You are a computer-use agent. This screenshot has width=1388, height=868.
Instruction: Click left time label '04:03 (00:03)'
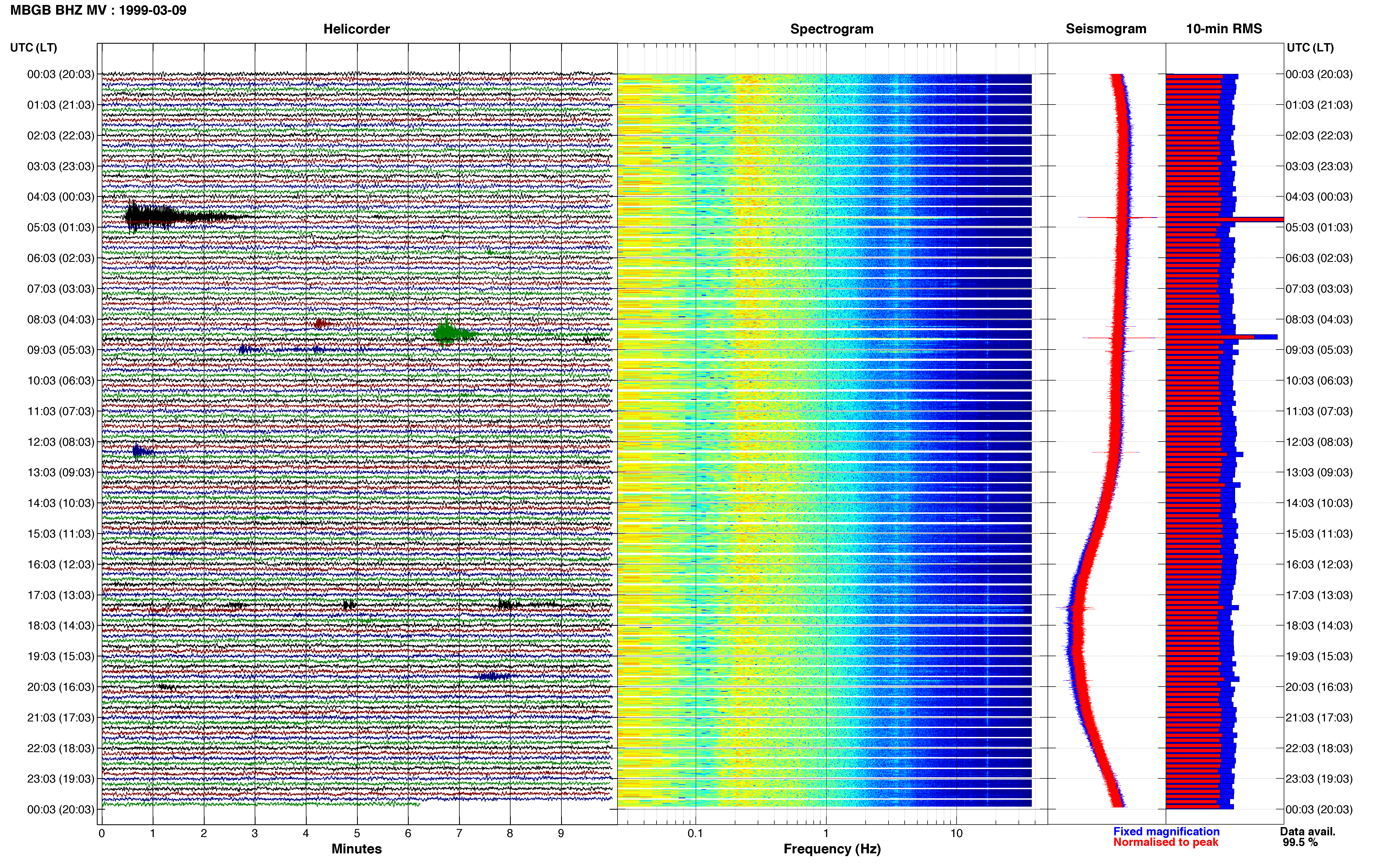click(x=61, y=197)
